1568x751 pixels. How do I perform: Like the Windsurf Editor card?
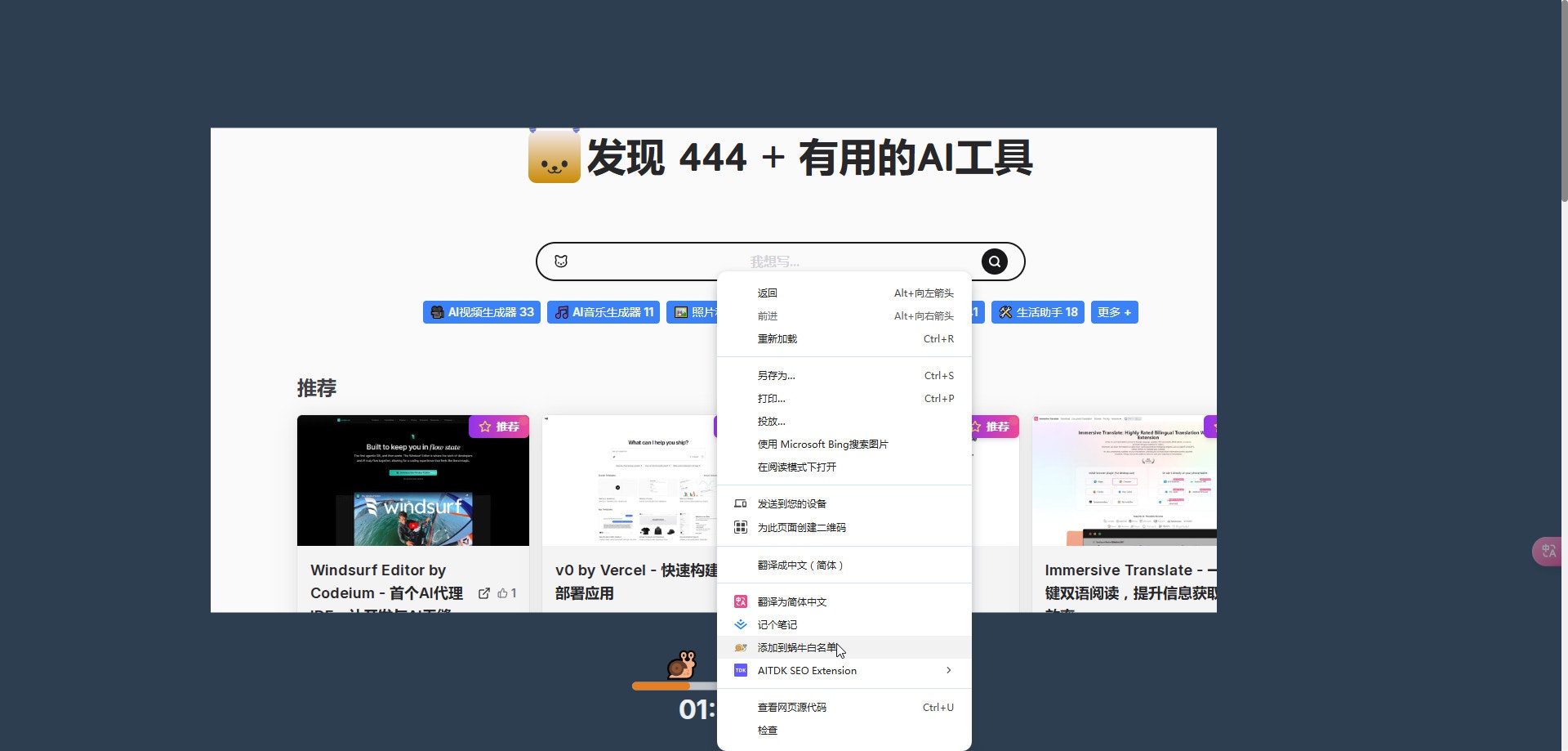click(x=507, y=593)
